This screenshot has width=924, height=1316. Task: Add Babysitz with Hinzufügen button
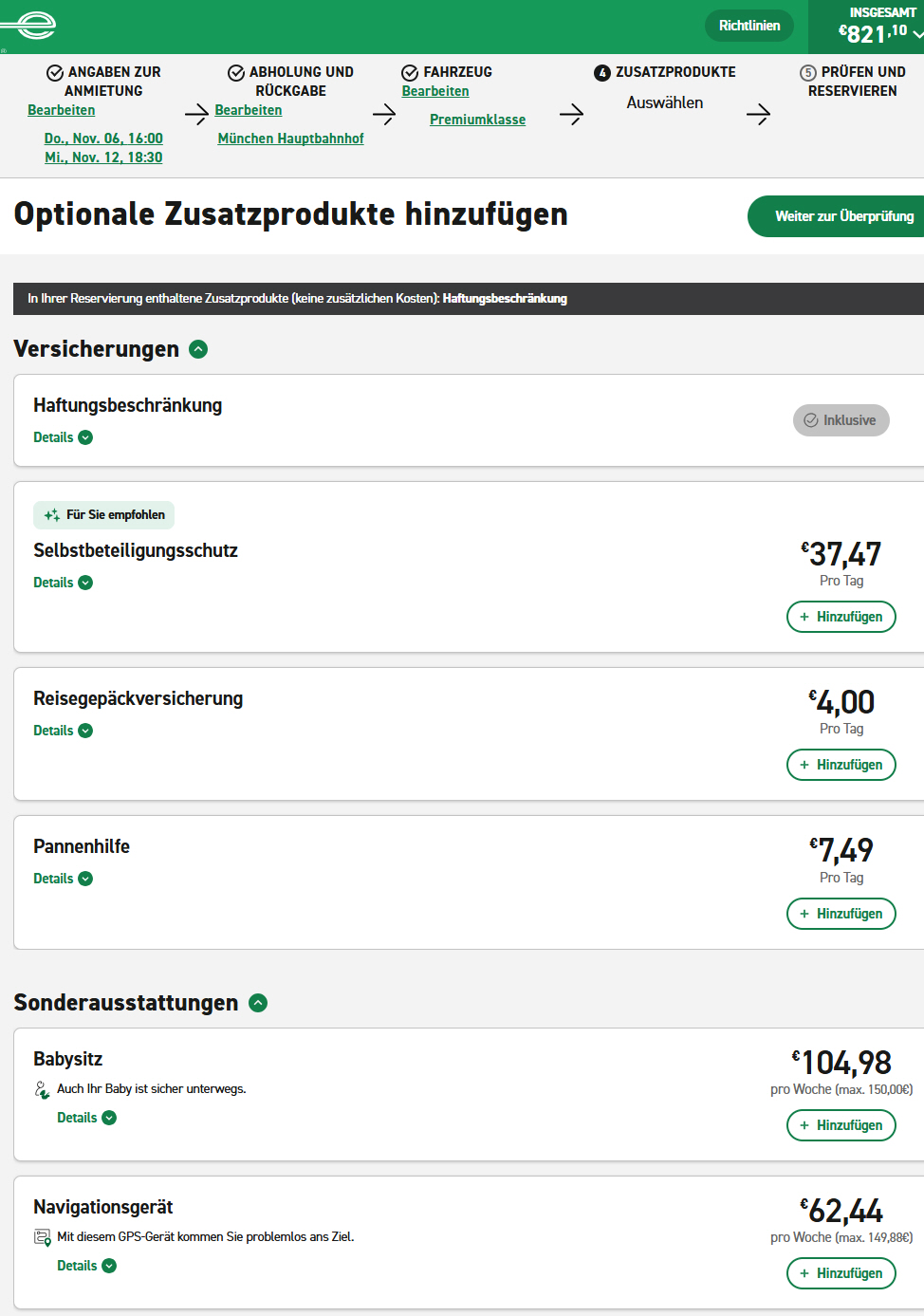(841, 1125)
